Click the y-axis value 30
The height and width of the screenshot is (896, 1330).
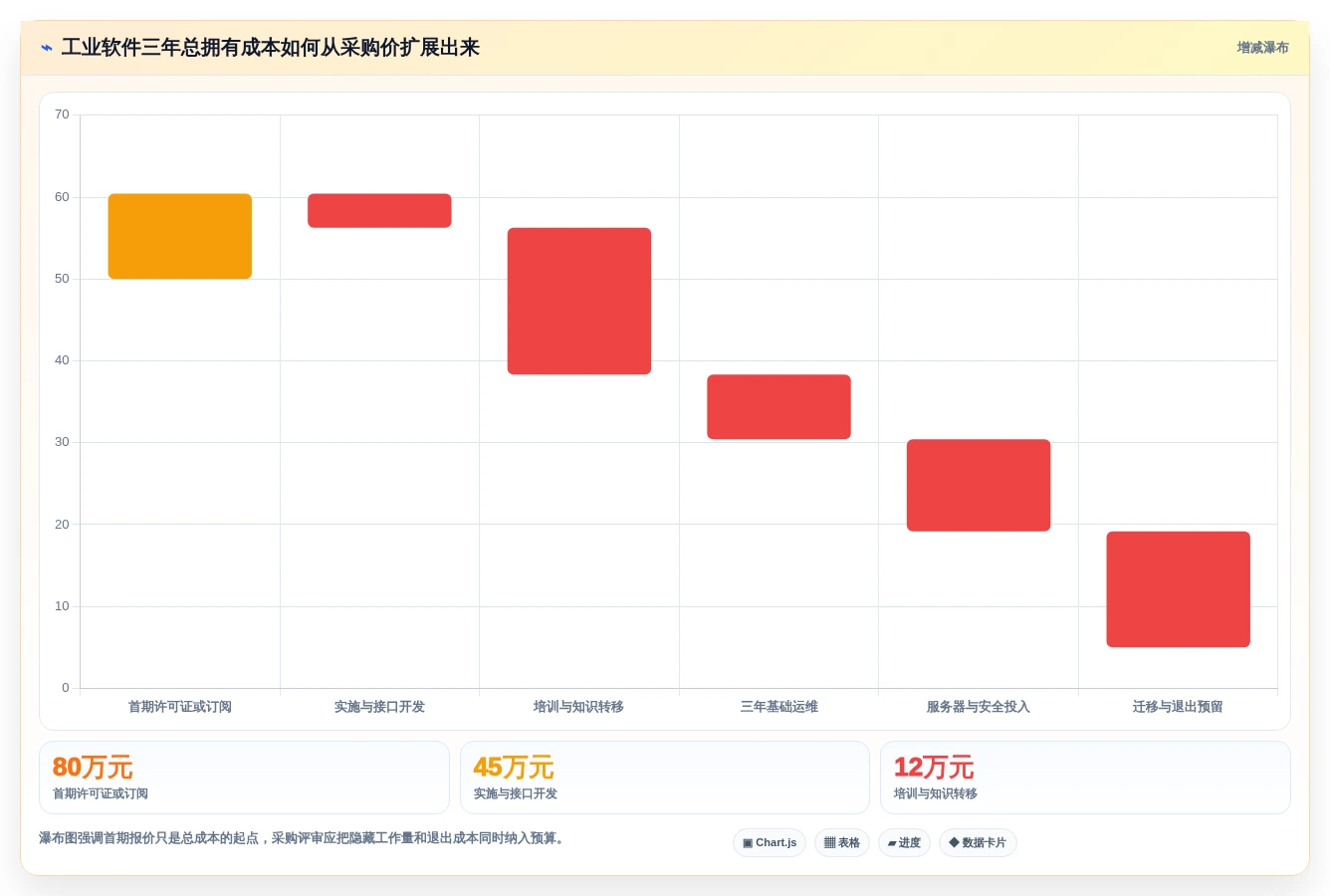tap(62, 442)
